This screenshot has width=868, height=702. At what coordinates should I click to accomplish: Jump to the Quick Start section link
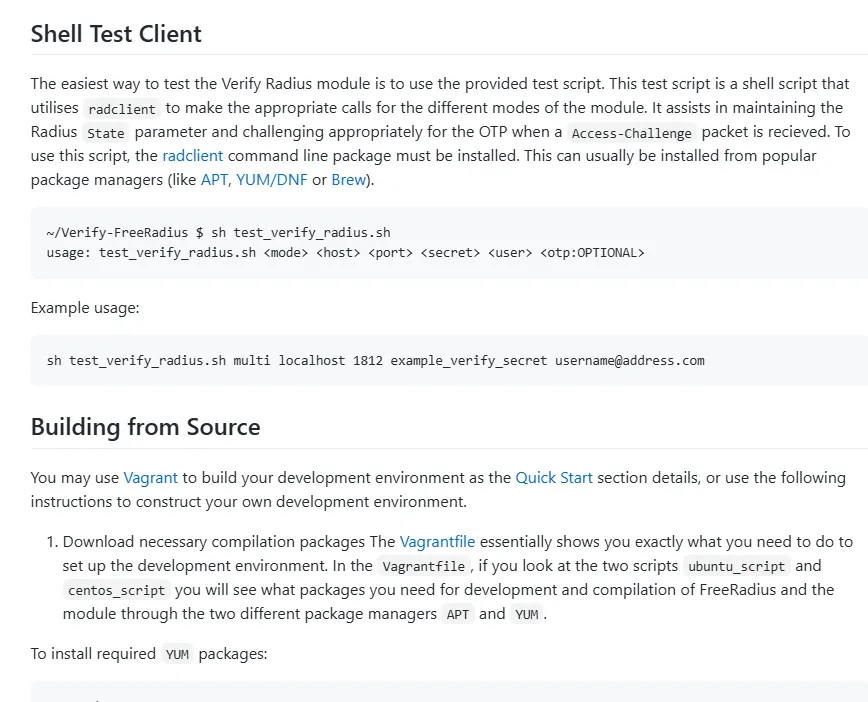tap(554, 478)
